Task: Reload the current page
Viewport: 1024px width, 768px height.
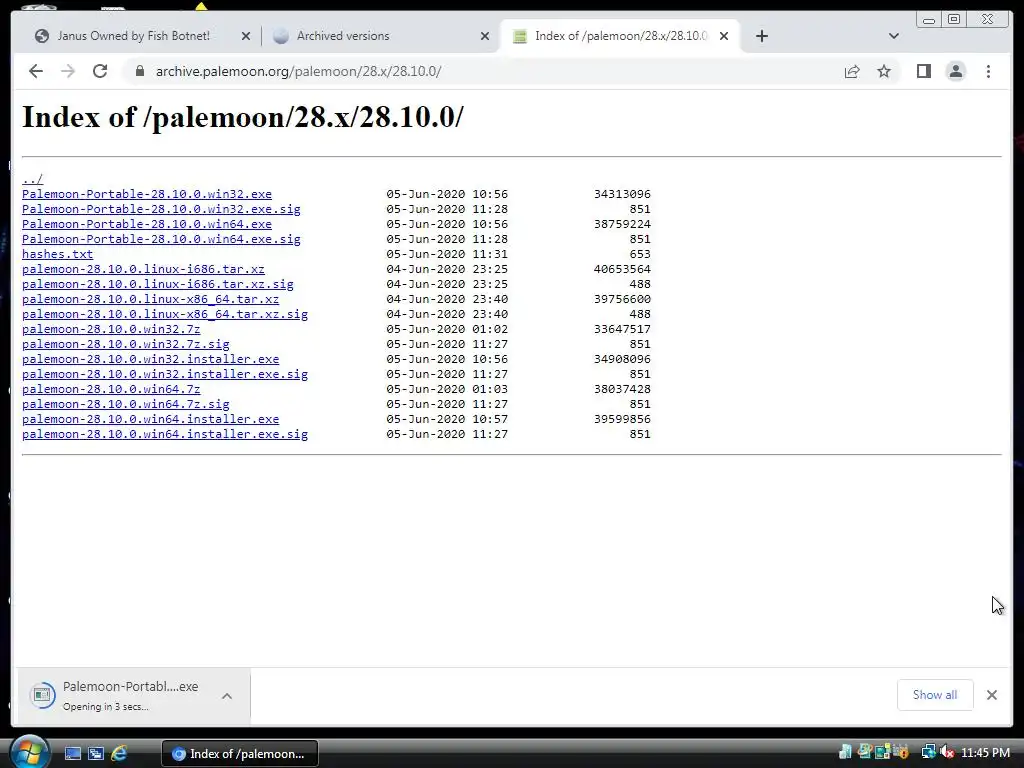Action: pos(100,71)
